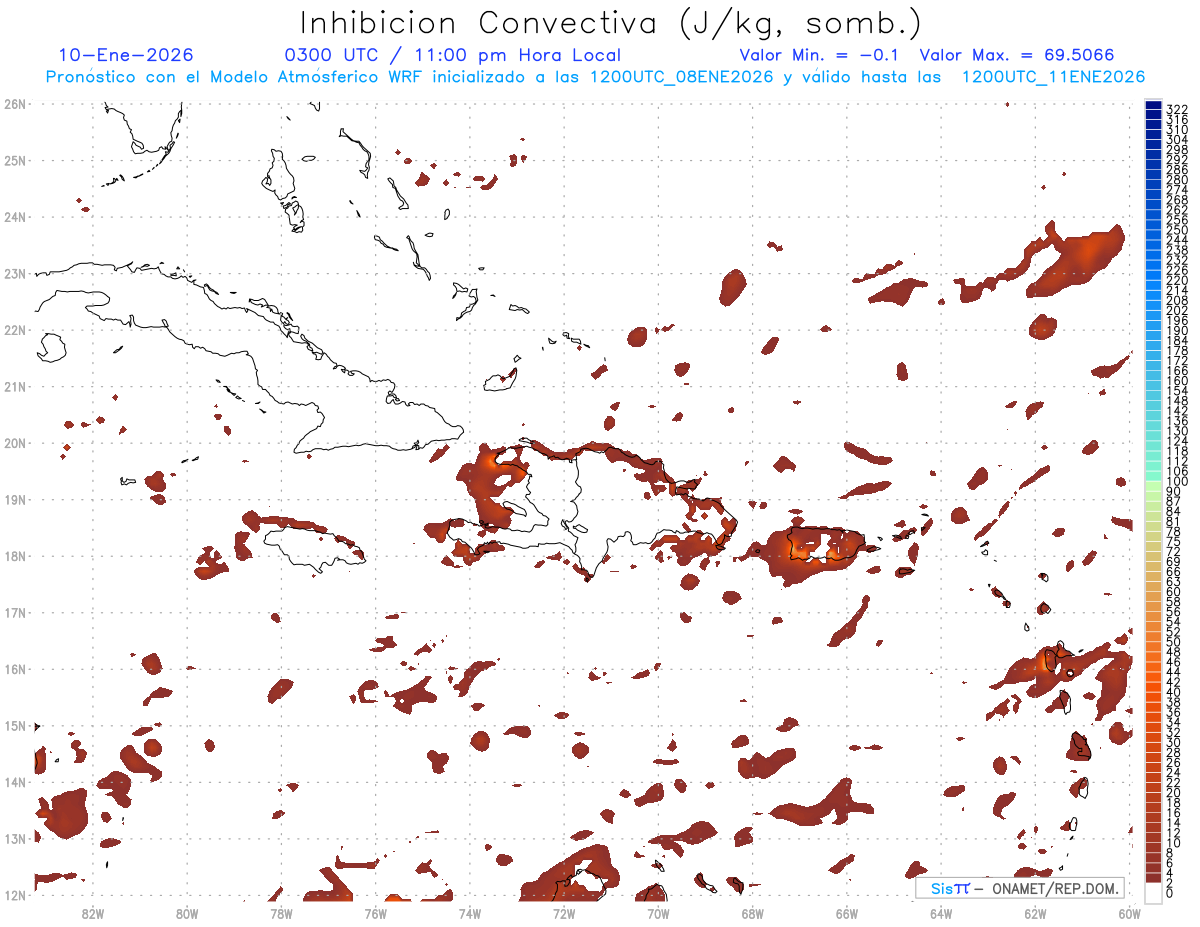Image resolution: width=1200 pixels, height=927 pixels.
Task: Select the date '10-Ene-2026'
Action: click(126, 56)
